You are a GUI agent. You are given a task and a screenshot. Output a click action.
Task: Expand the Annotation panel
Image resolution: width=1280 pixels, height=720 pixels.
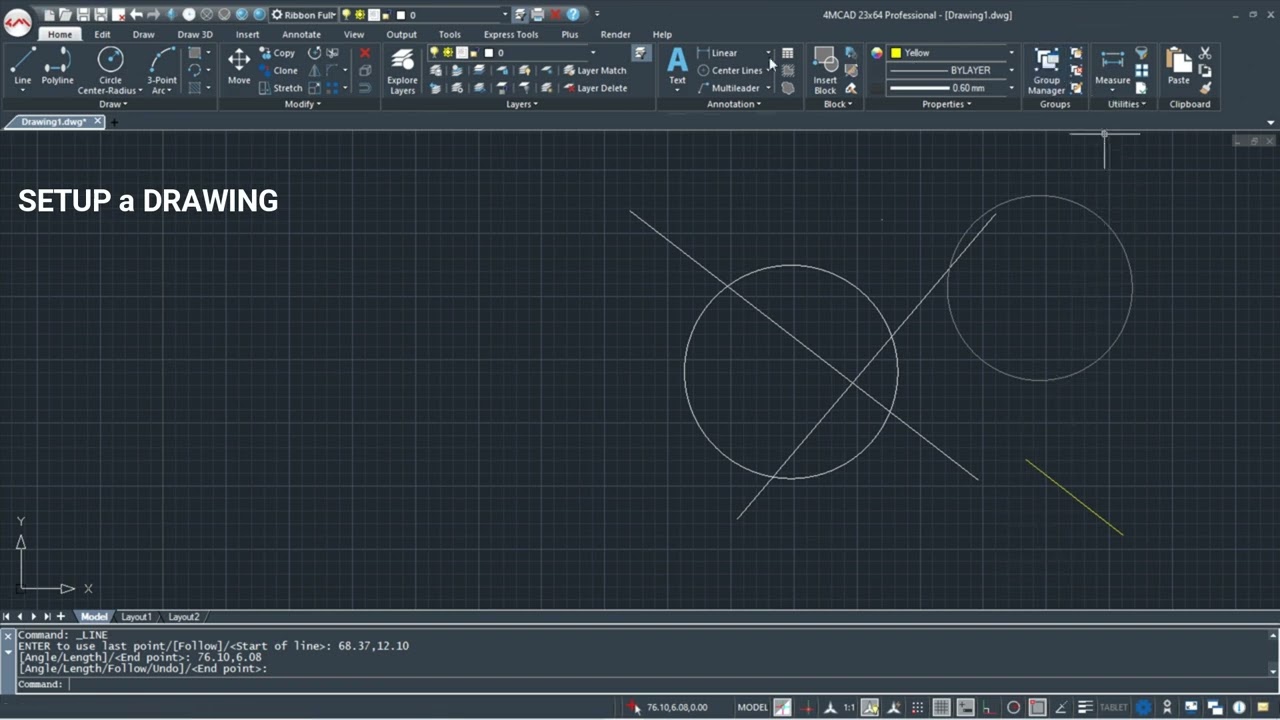(734, 104)
